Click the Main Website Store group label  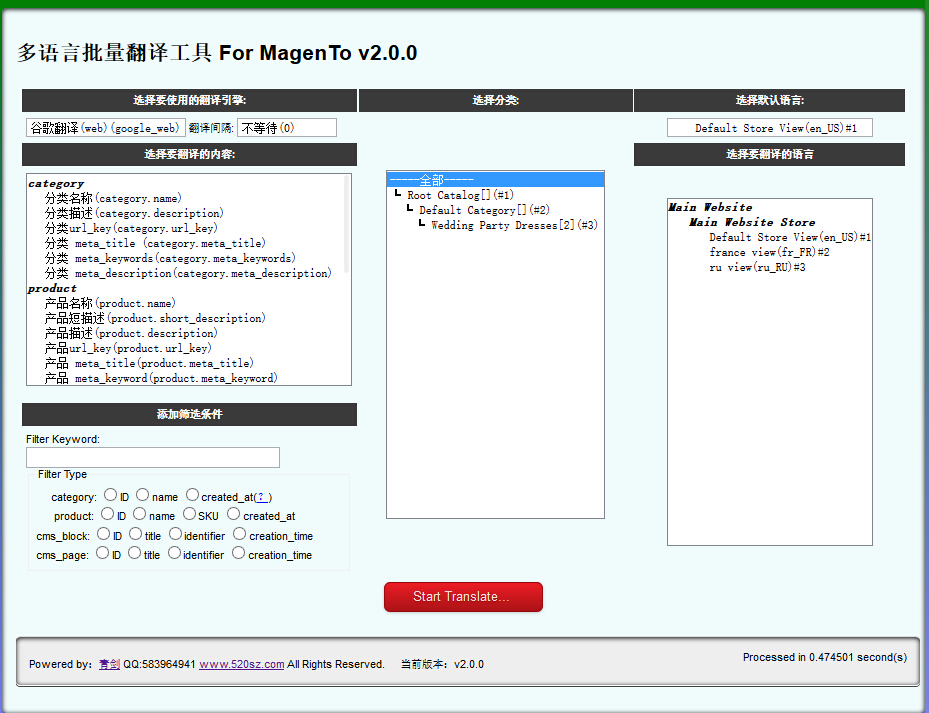click(752, 222)
